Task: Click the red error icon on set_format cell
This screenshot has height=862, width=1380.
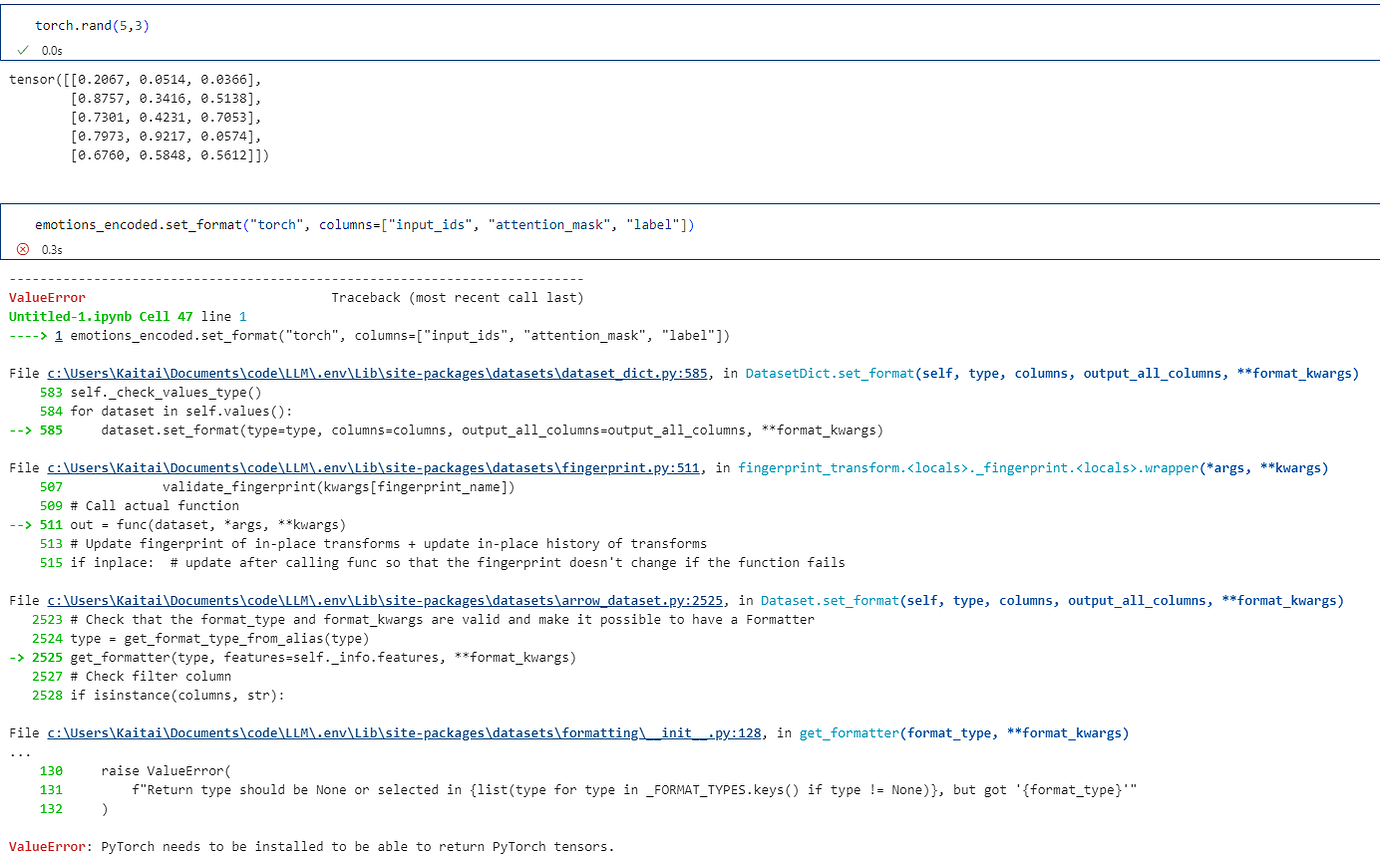Action: pyautogui.click(x=23, y=249)
